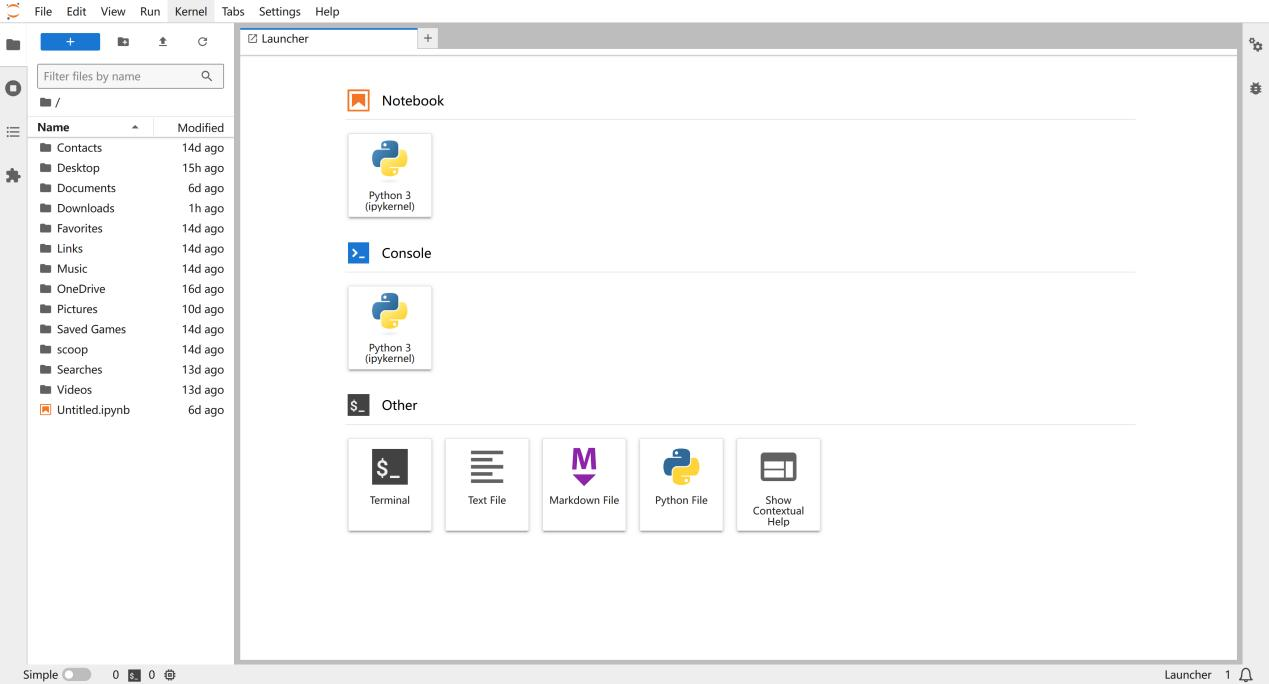Toggle Simple interface mode switch
This screenshot has width=1269, height=684.
click(76, 675)
